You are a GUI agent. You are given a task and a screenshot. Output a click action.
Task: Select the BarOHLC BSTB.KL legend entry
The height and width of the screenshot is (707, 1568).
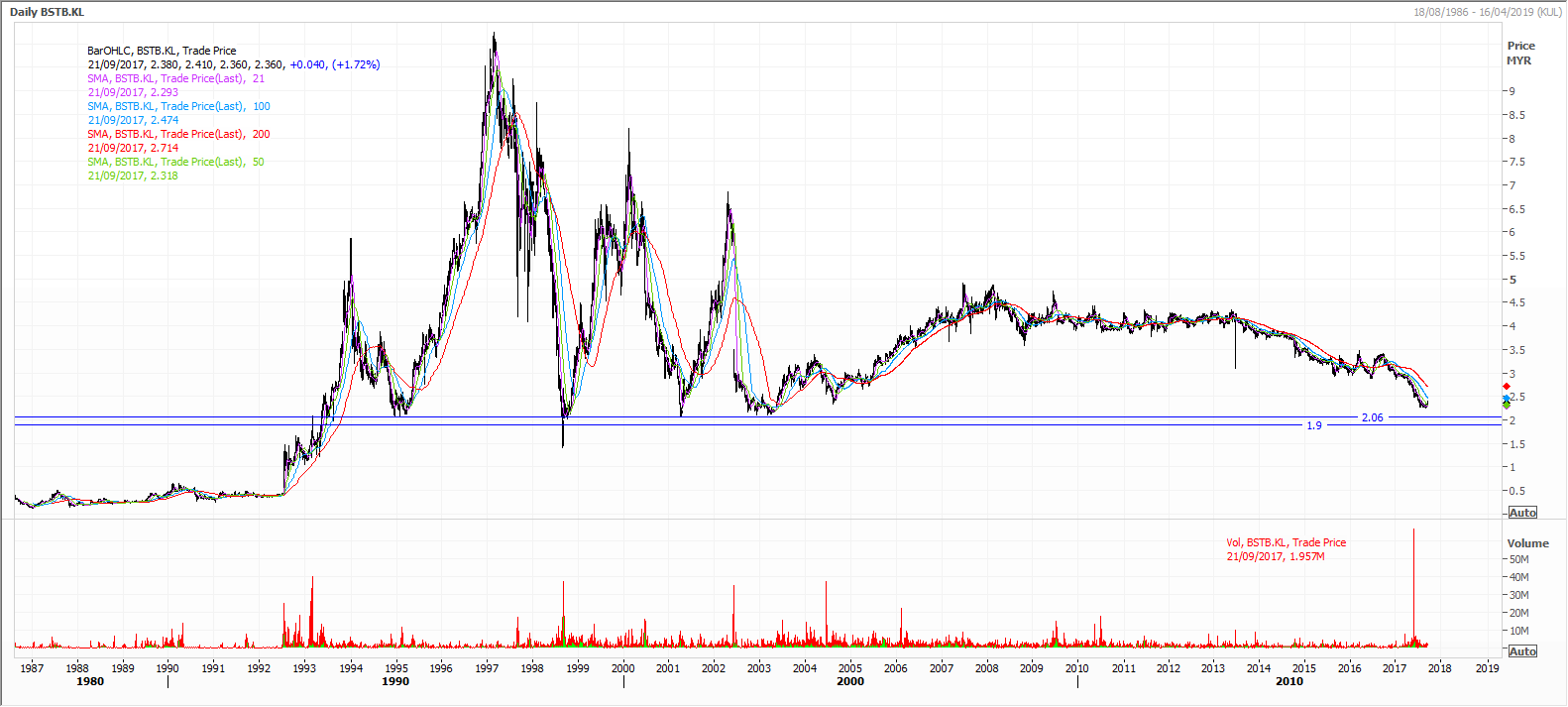click(162, 51)
